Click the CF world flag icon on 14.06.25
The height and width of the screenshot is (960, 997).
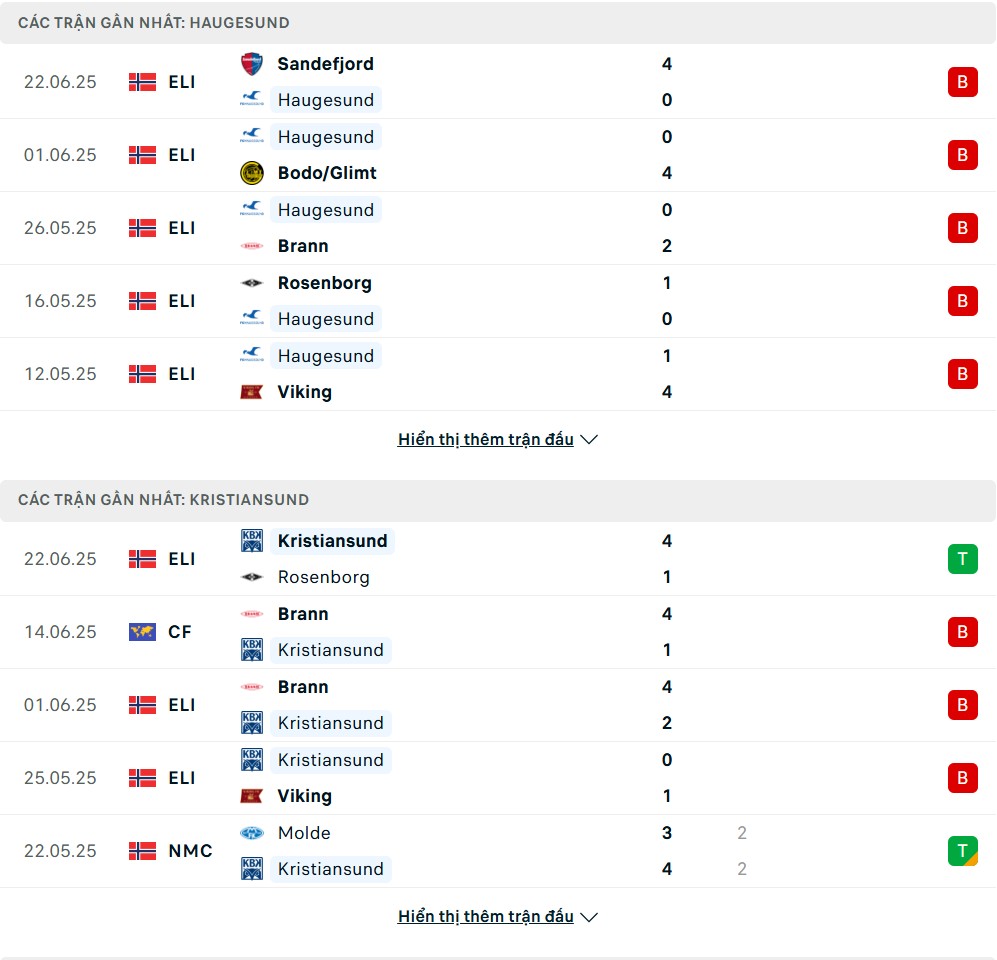[x=142, y=632]
